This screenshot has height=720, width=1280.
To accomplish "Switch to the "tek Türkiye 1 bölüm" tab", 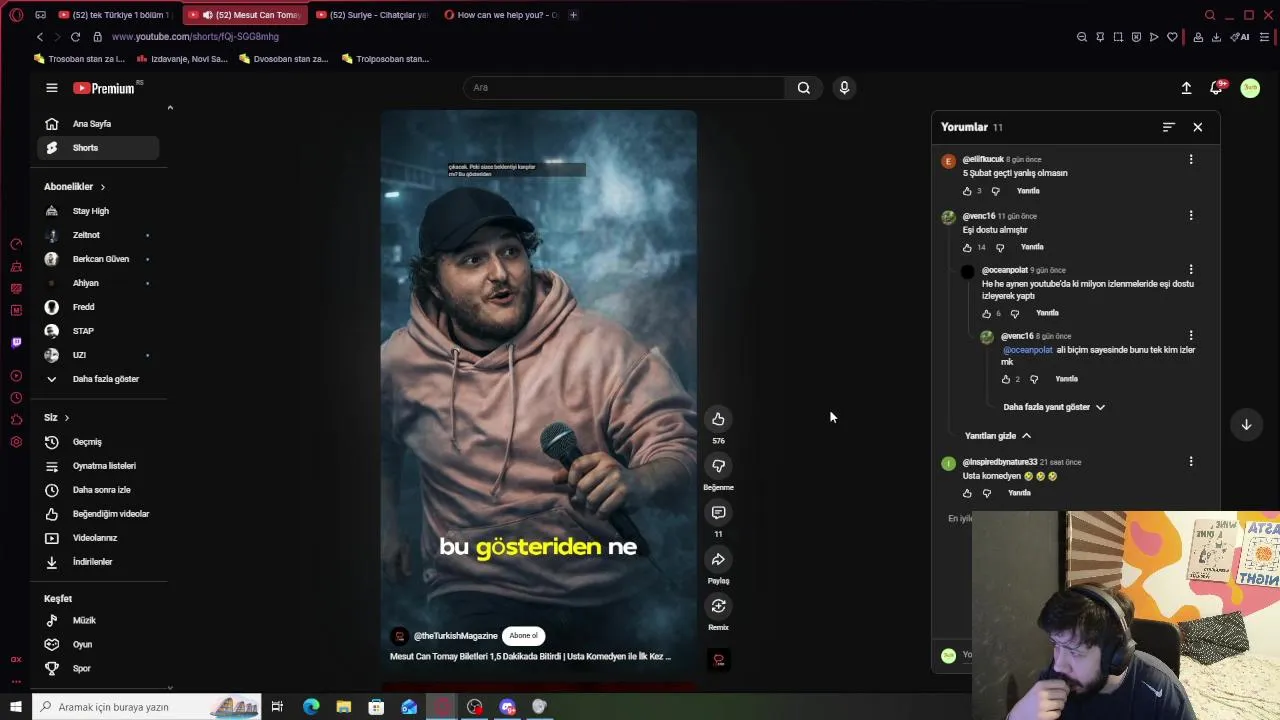I will coord(114,15).
